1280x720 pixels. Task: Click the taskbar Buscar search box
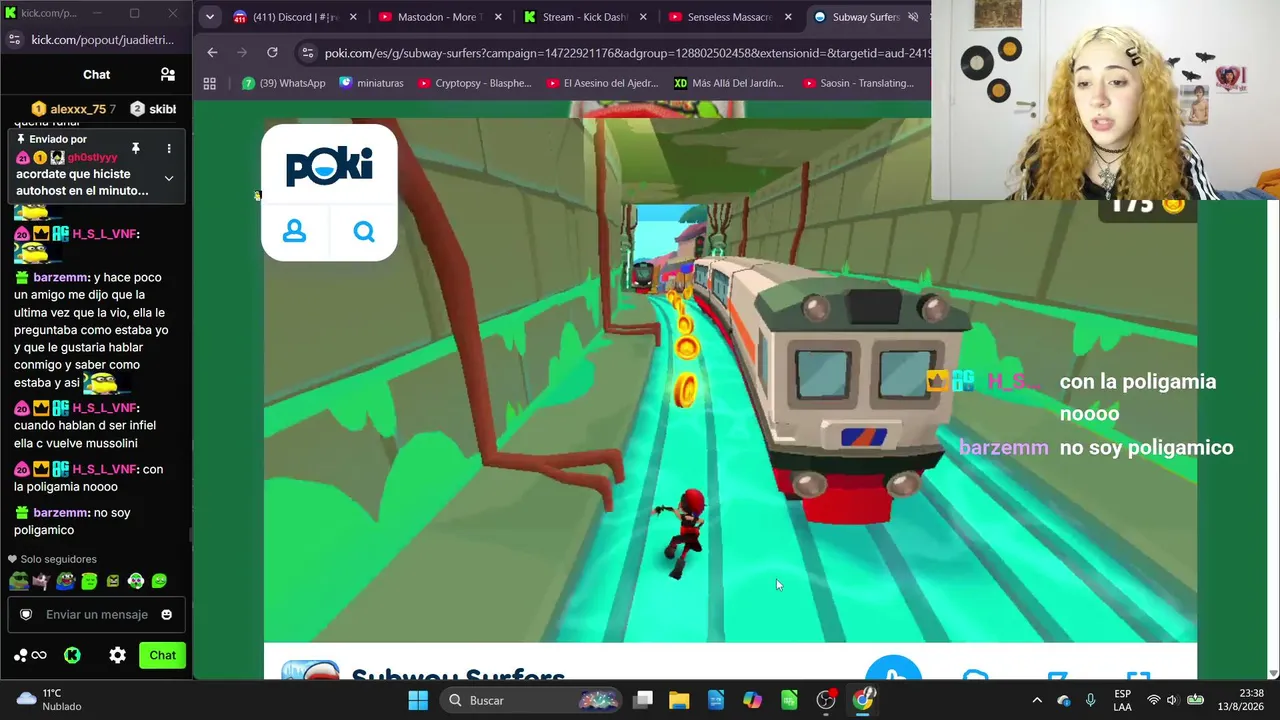531,700
